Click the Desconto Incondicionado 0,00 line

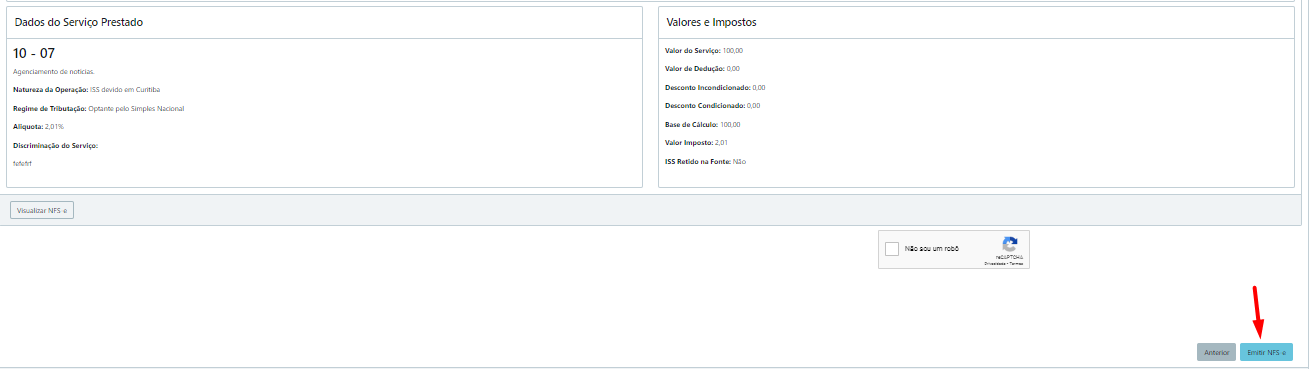pyautogui.click(x=715, y=87)
